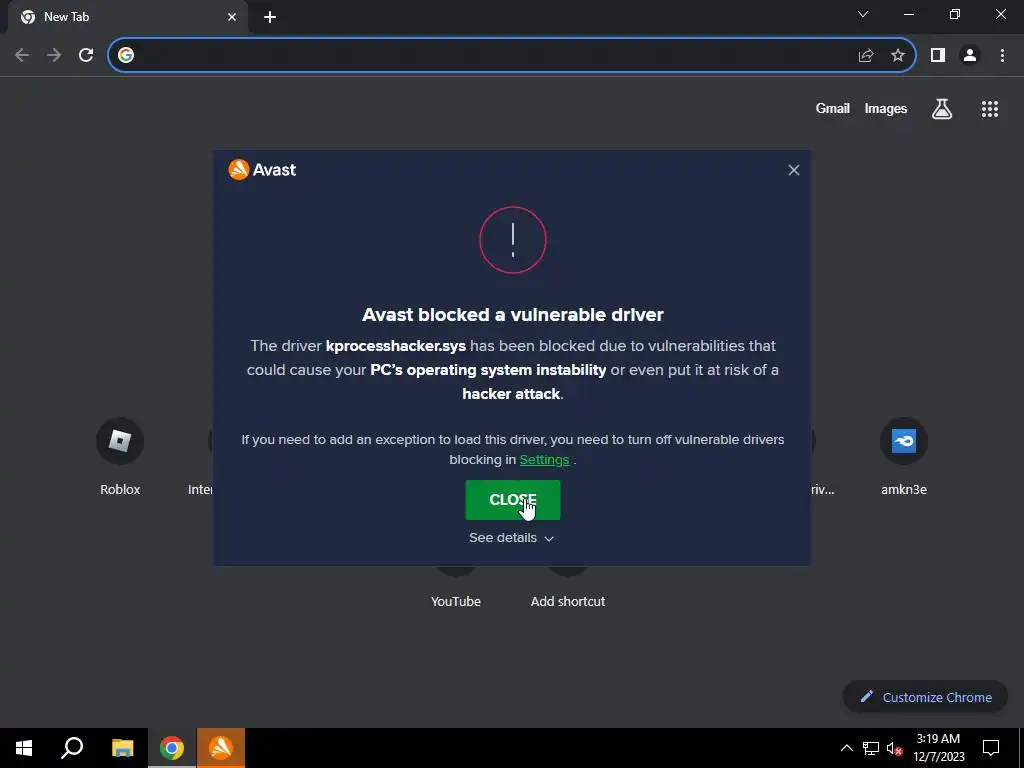Dismiss Avast popup with the X icon
This screenshot has height=768, width=1024.
pos(793,170)
